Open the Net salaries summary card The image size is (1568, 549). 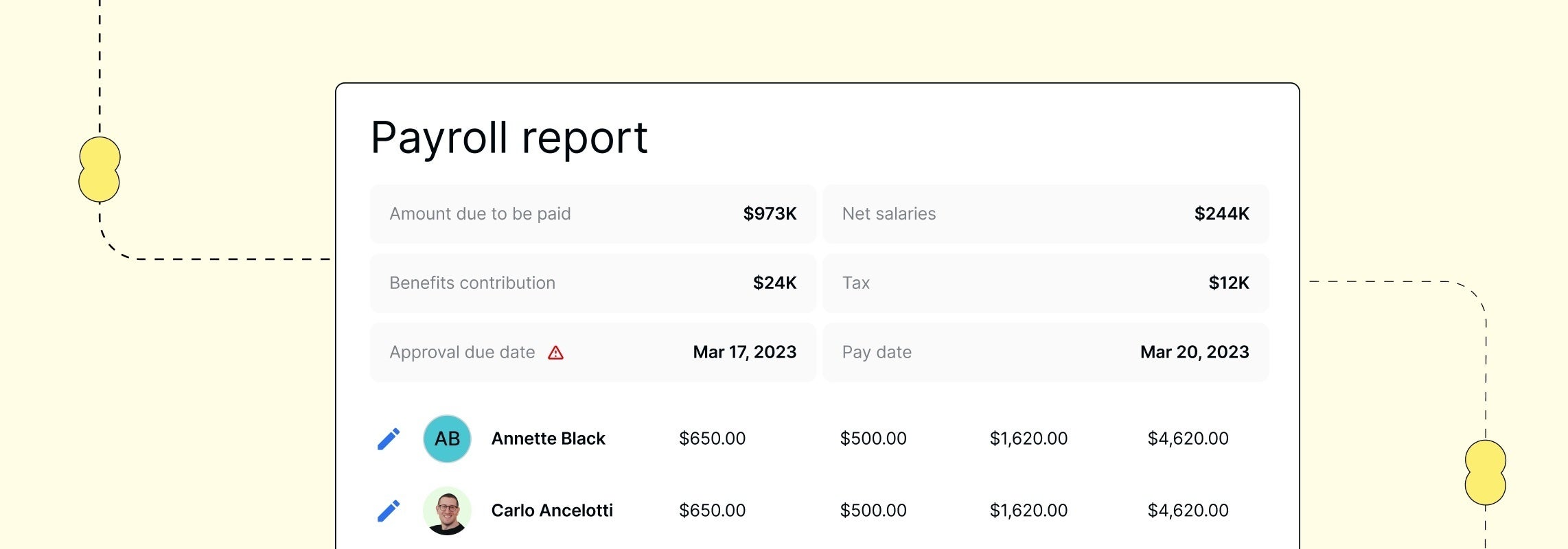click(x=1045, y=214)
